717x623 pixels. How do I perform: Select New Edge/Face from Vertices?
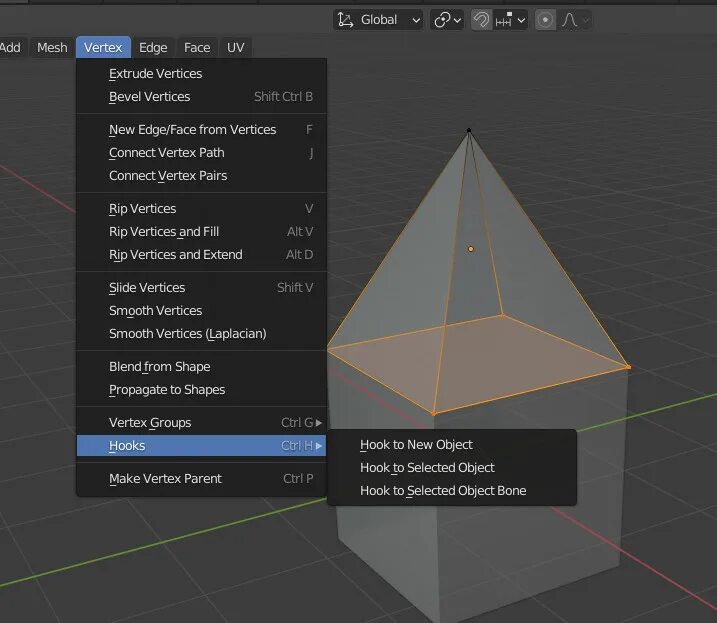[201, 130]
